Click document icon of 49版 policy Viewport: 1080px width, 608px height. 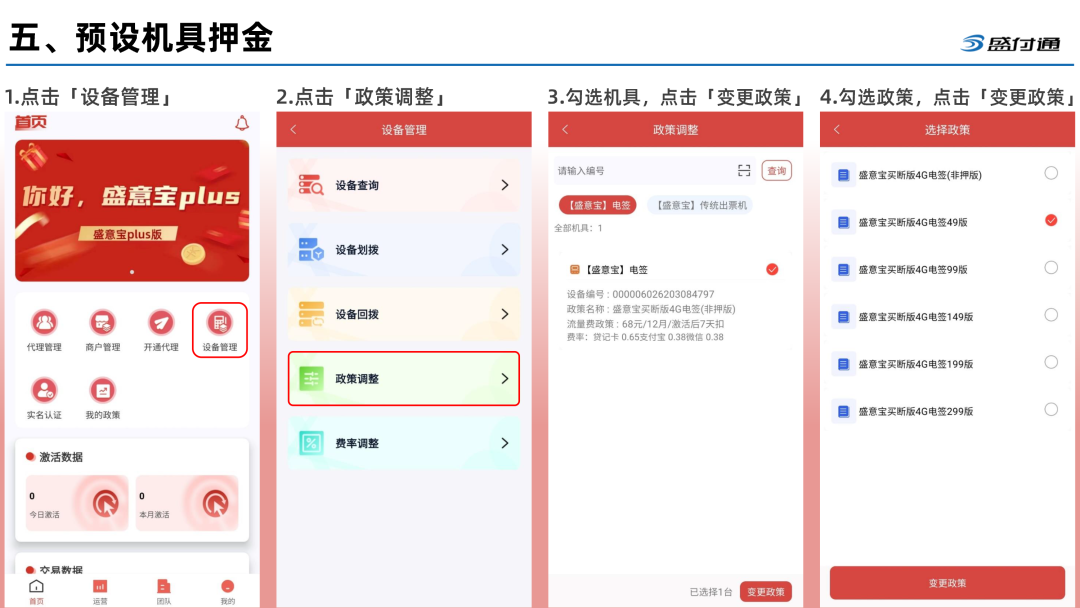click(x=843, y=222)
